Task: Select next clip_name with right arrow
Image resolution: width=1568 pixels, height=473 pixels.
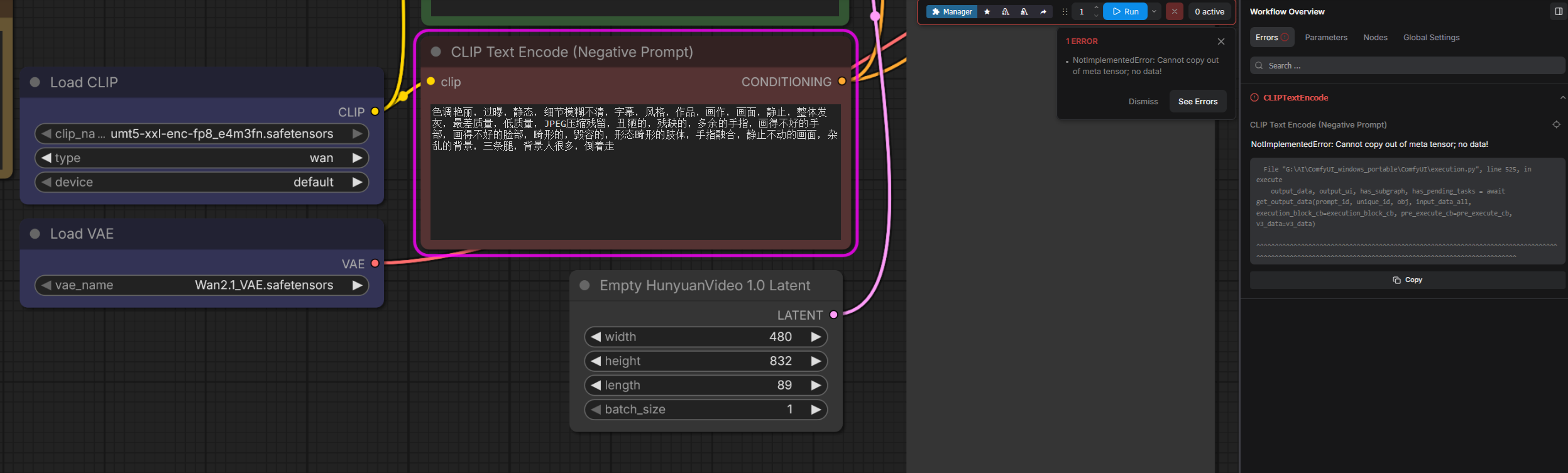Action: 357,134
